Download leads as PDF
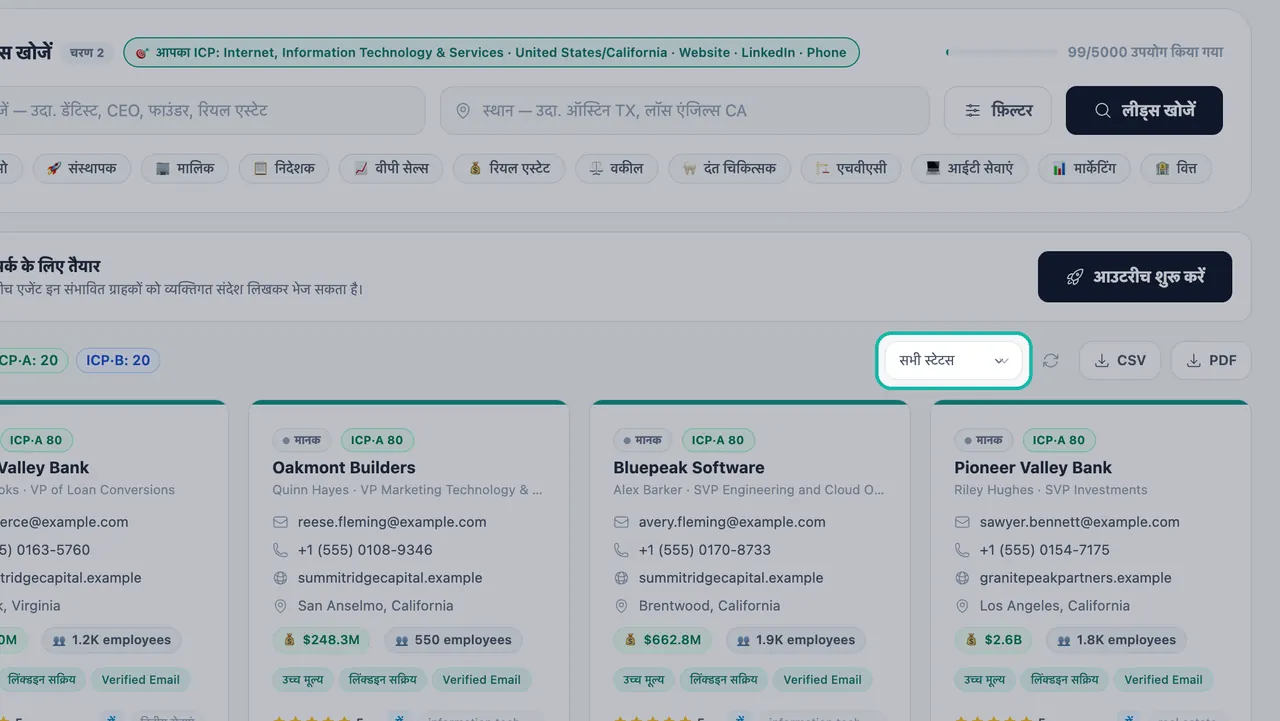Screen dimensions: 1280x721 (1210, 360)
